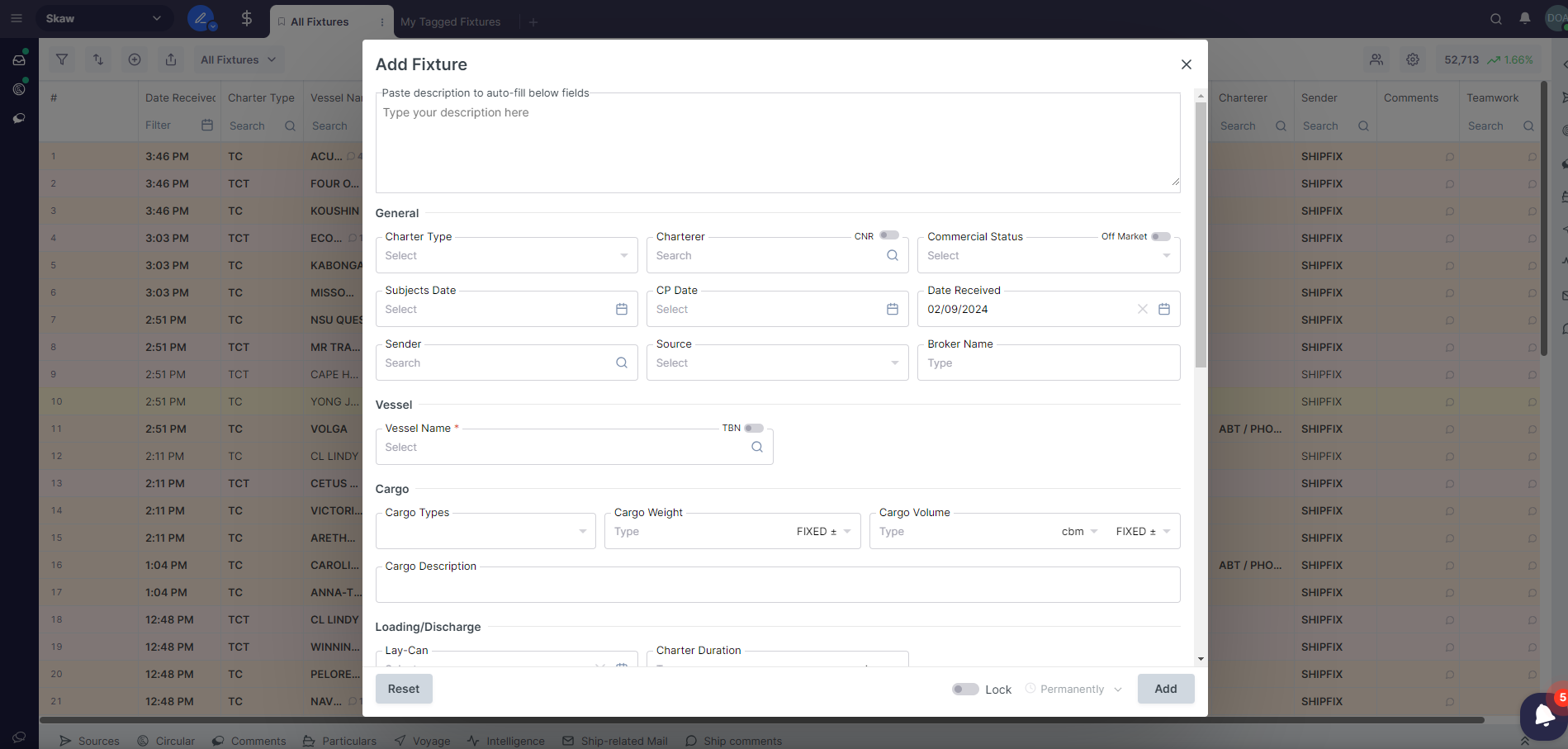Open Subjects Date calendar picker
This screenshot has height=749, width=1568.
click(x=621, y=309)
